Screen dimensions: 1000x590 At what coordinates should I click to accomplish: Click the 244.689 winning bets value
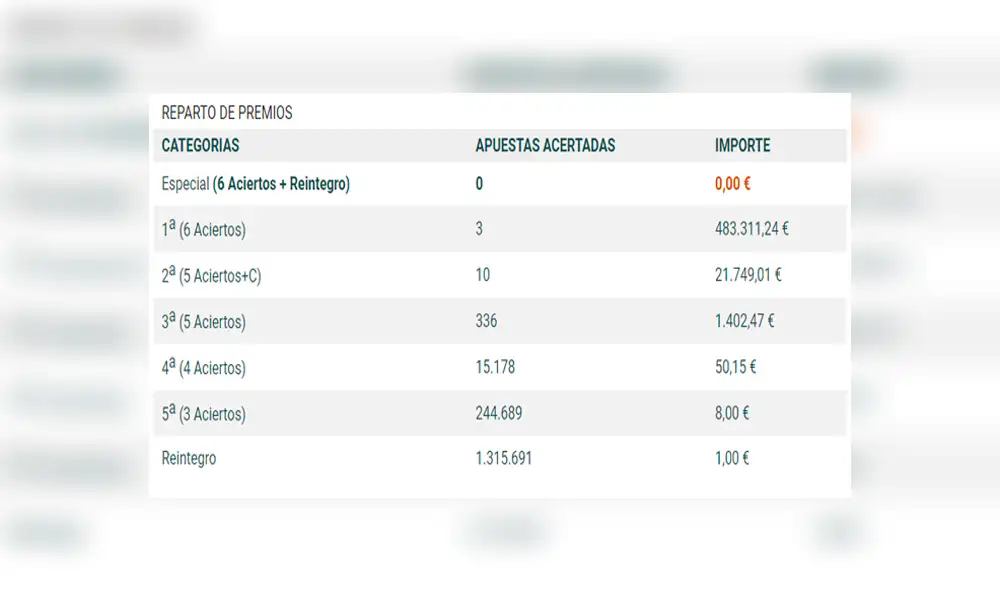point(498,413)
